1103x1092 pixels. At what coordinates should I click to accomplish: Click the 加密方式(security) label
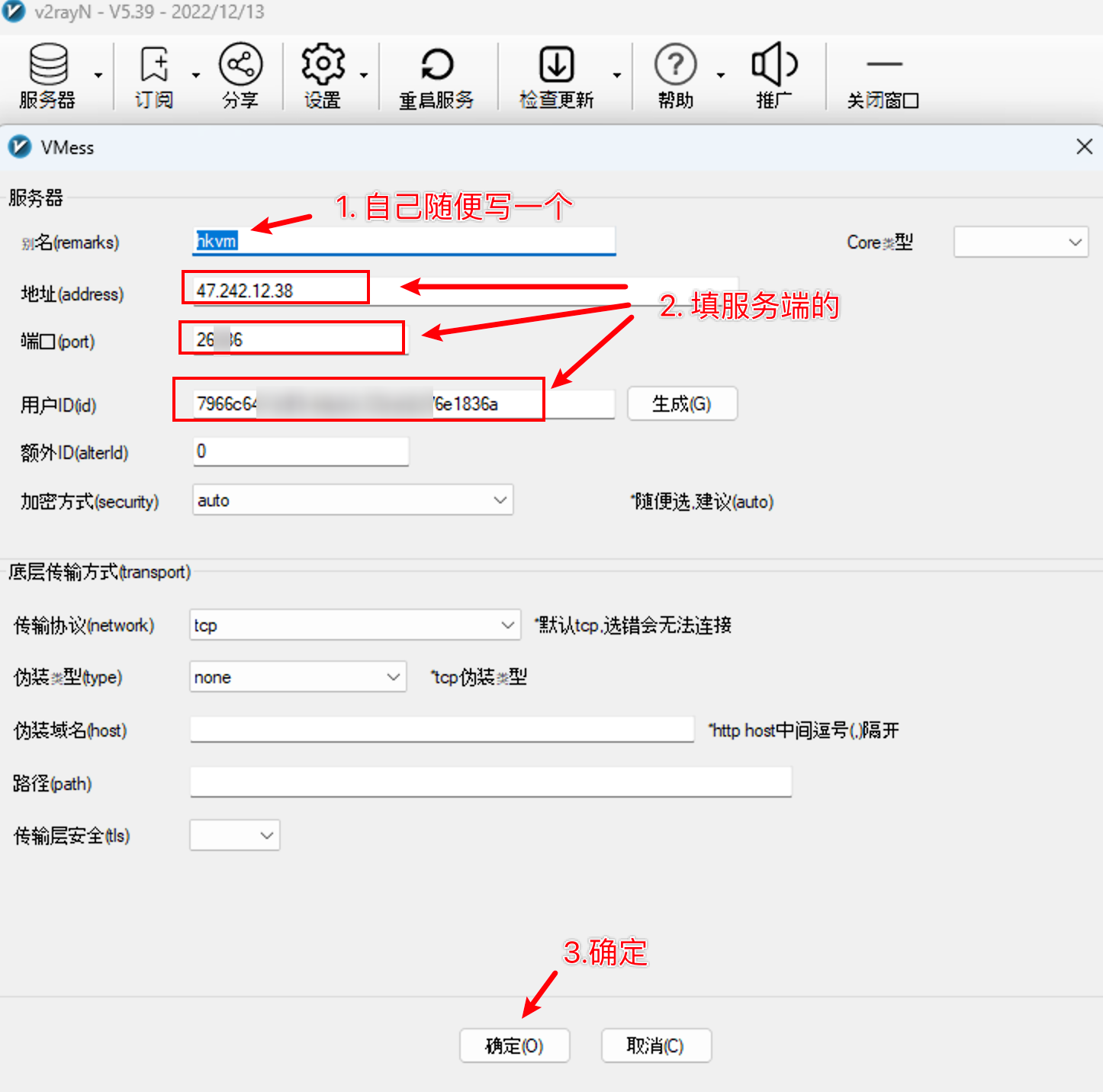[x=90, y=502]
